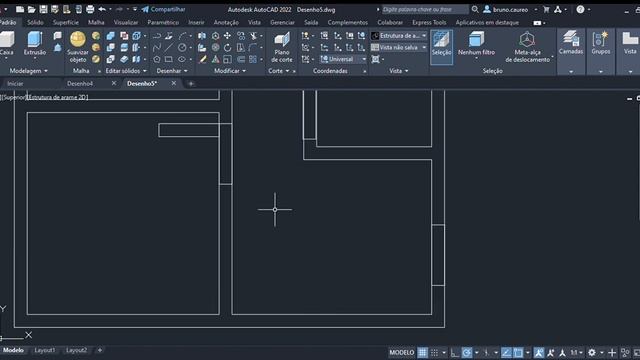The width and height of the screenshot is (640, 360).
Task: Select the Move modify tool
Action: pyautogui.click(x=227, y=36)
